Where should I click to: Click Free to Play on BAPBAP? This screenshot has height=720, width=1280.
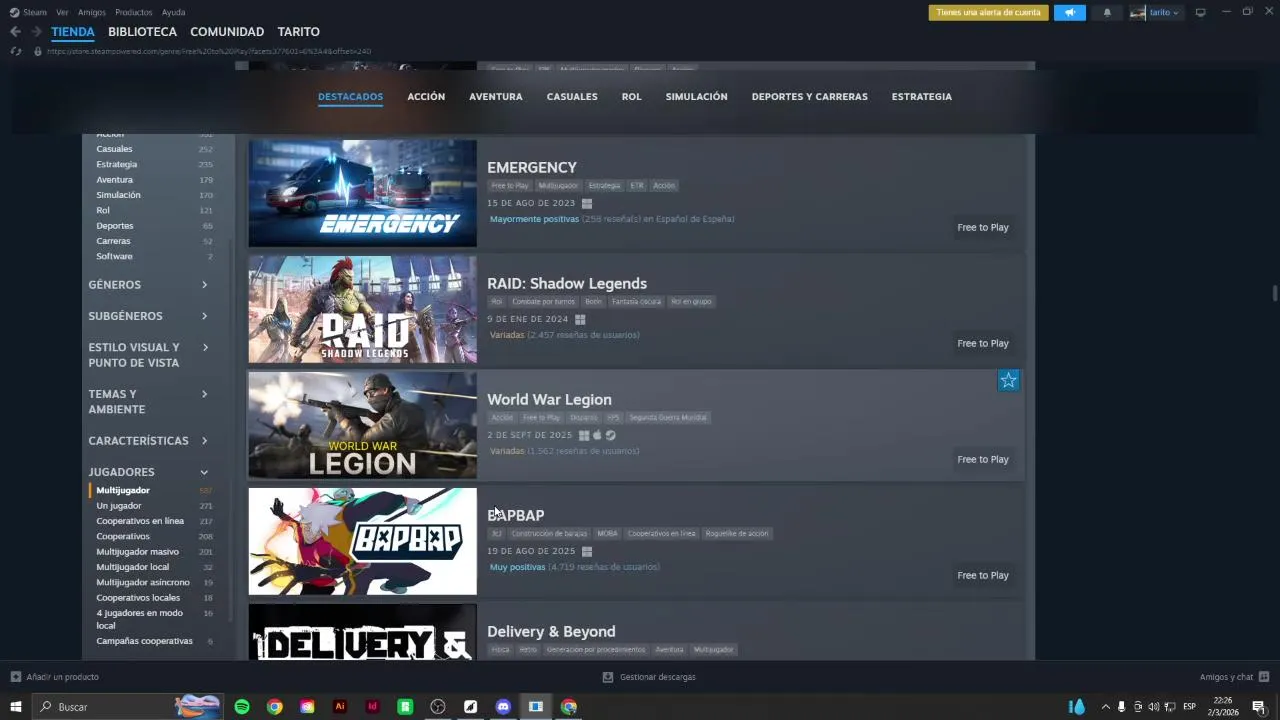[x=983, y=575]
